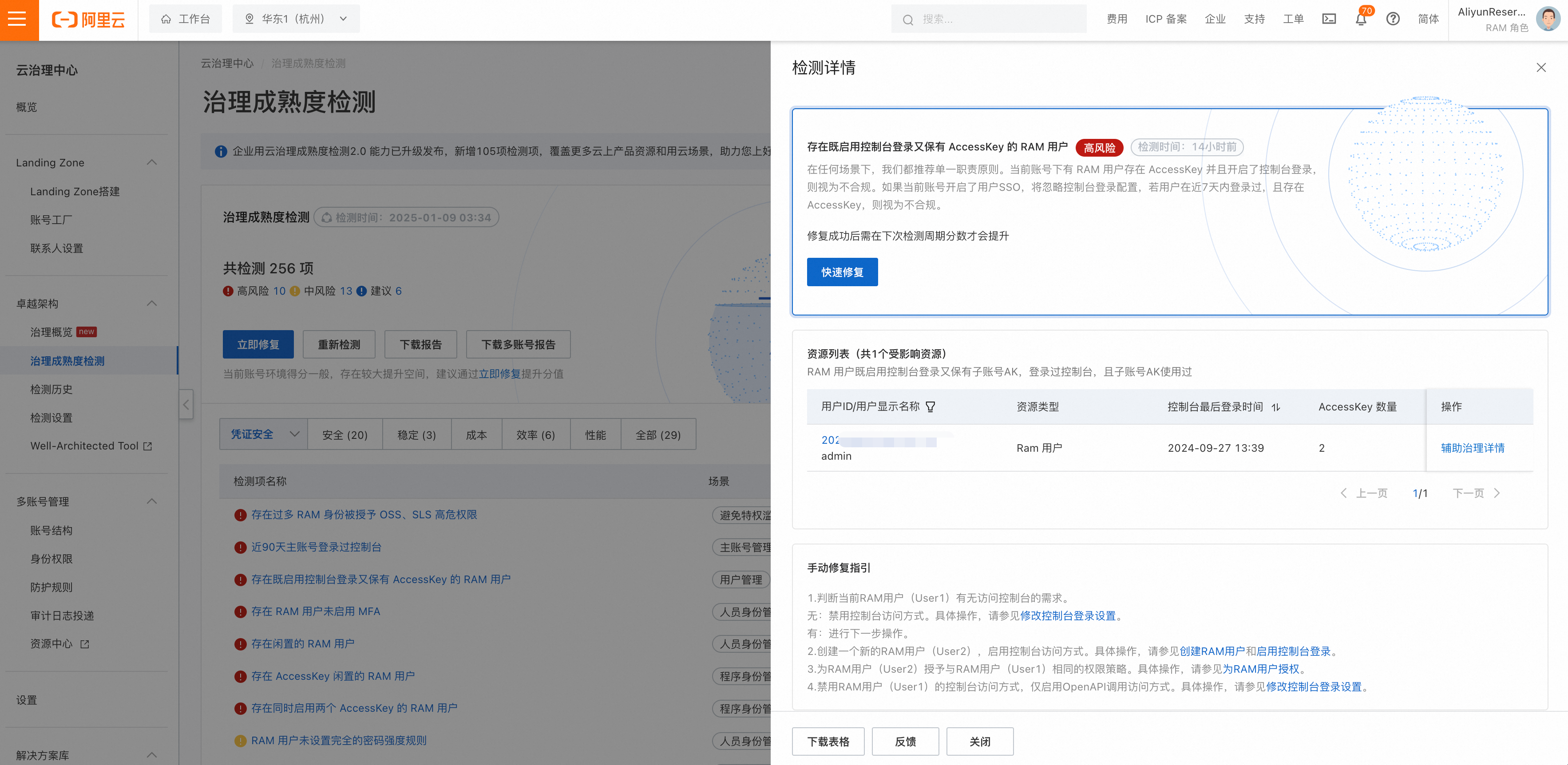The height and width of the screenshot is (765, 1568).
Task: Click the 中风险 orange warning icon in summary
Action: click(295, 291)
